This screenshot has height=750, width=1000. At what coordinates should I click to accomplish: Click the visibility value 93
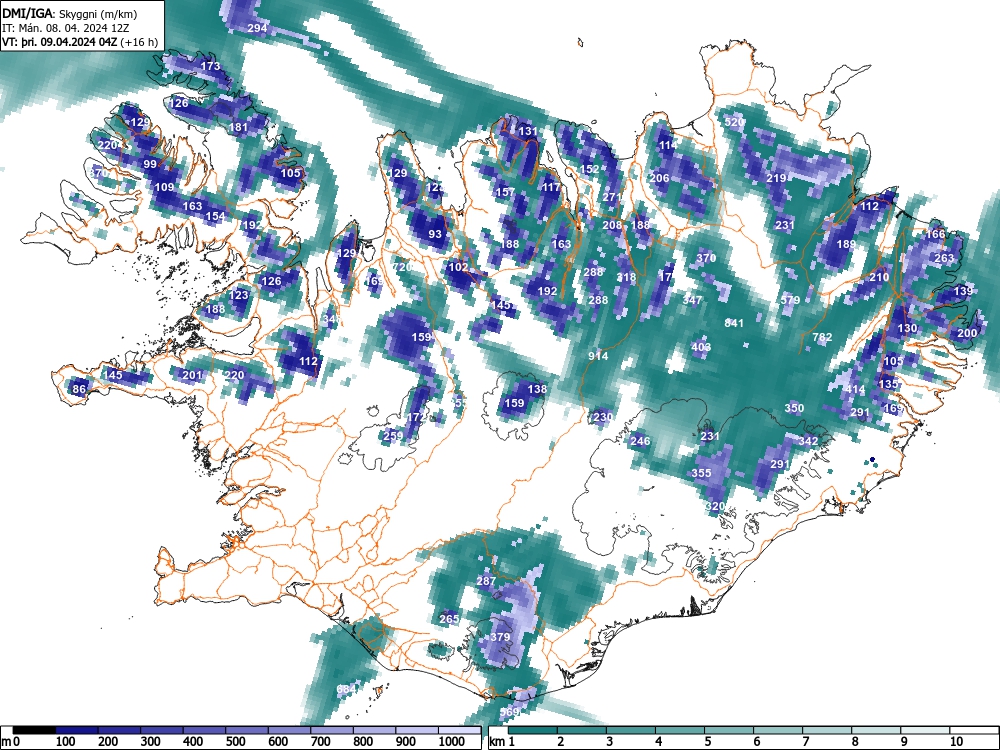(435, 234)
